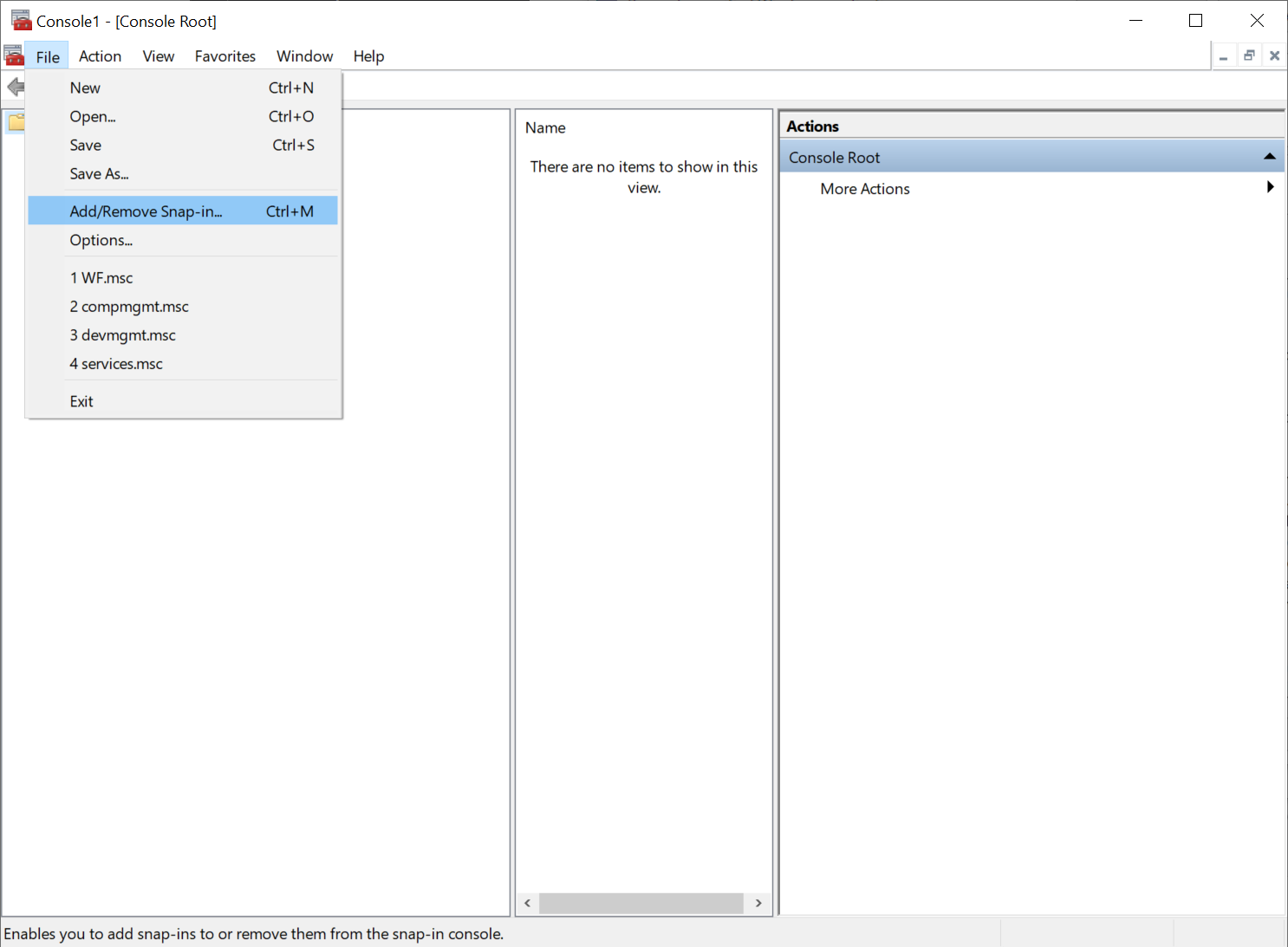The image size is (1288, 947).
Task: Expand the More Actions submenu arrow
Action: (x=1271, y=187)
